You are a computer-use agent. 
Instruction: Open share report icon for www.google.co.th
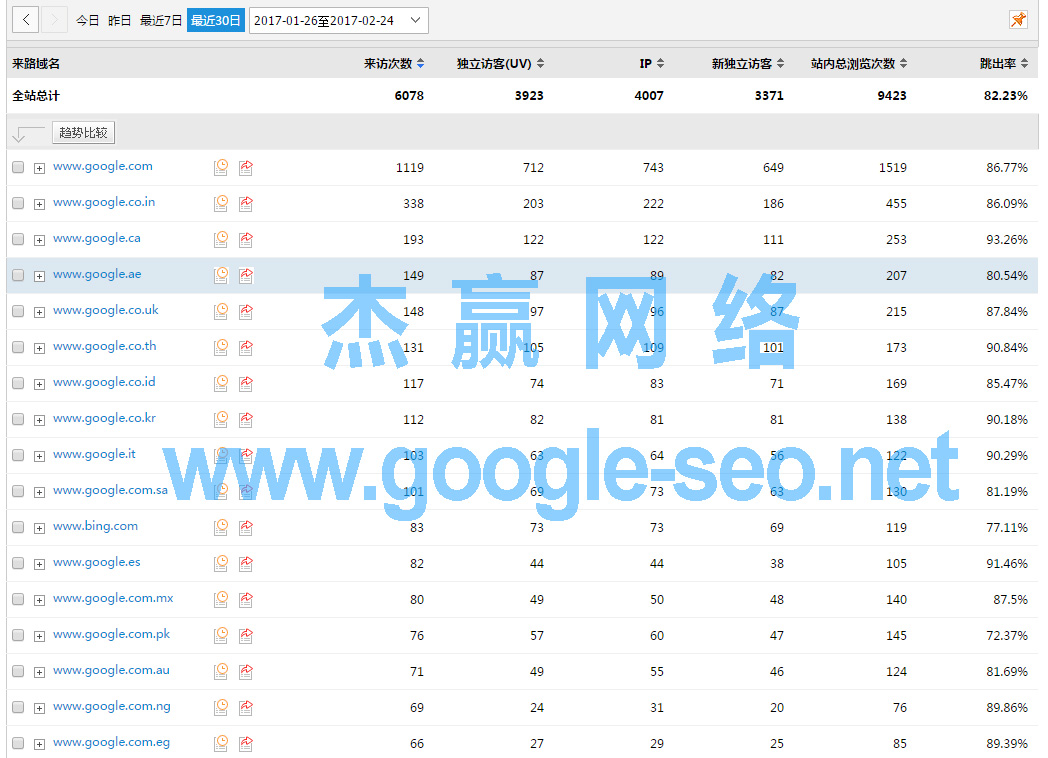pos(246,348)
